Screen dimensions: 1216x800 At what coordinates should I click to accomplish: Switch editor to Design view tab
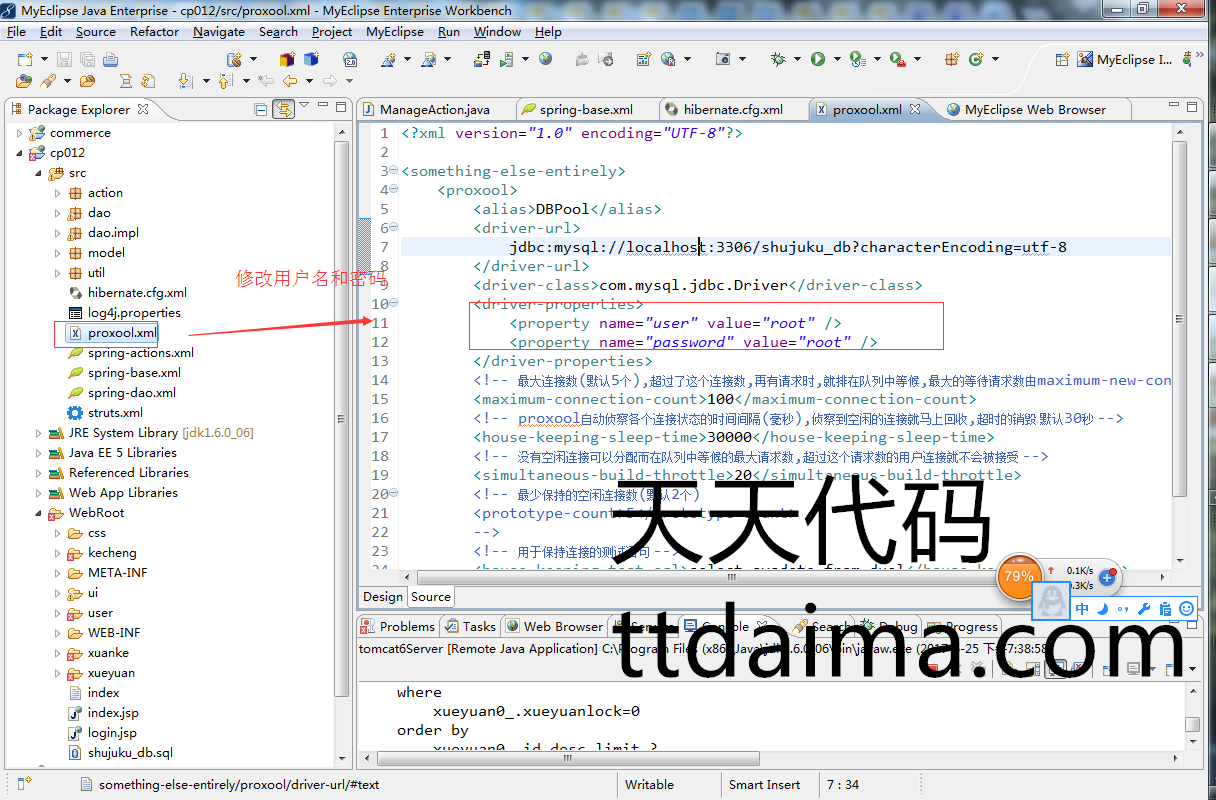point(383,597)
